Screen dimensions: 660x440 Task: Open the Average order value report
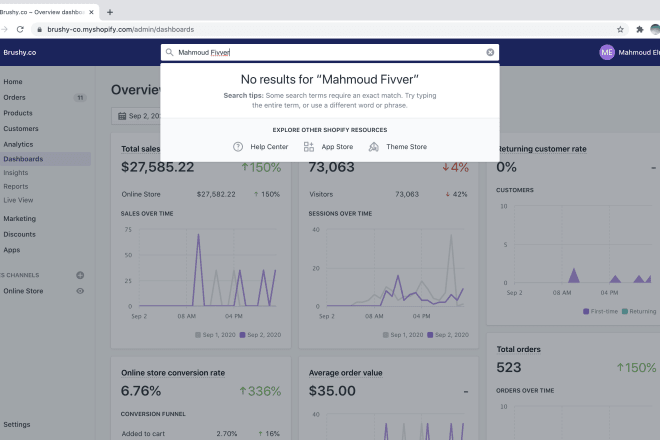[x=346, y=373]
